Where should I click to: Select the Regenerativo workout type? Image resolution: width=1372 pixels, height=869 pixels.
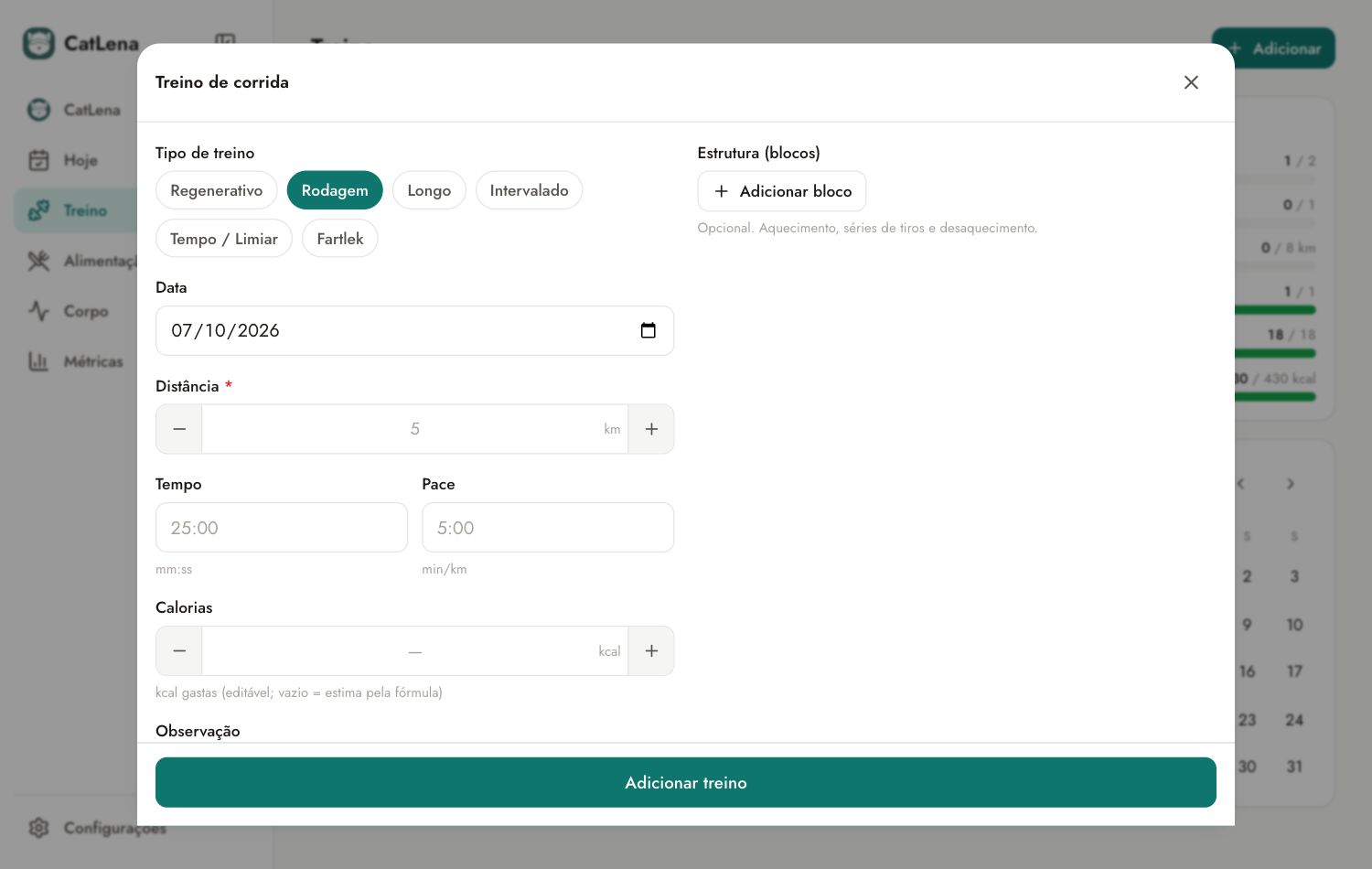tap(217, 190)
